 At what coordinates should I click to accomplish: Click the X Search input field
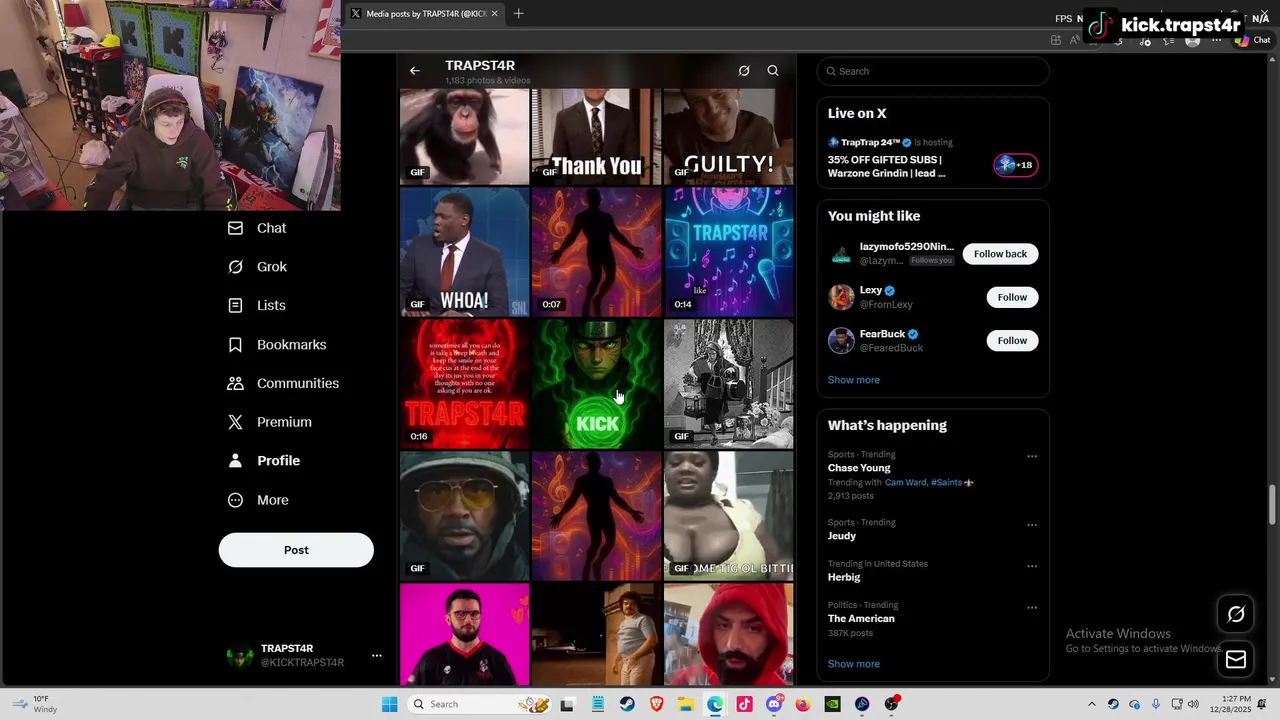[x=933, y=71]
